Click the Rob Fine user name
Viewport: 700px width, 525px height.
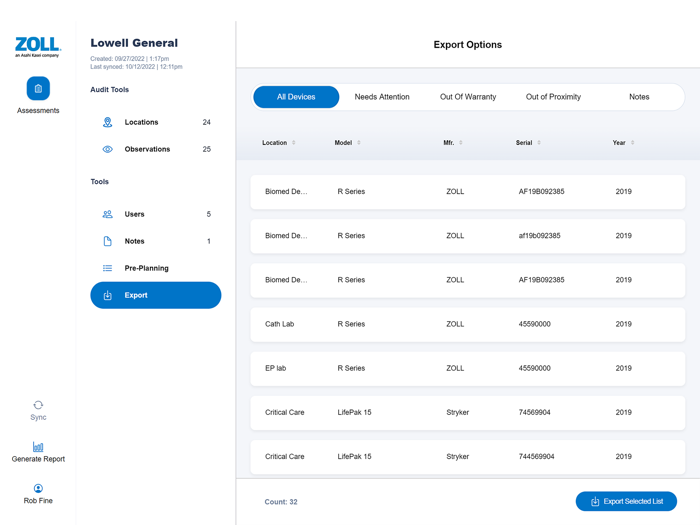pos(38,501)
